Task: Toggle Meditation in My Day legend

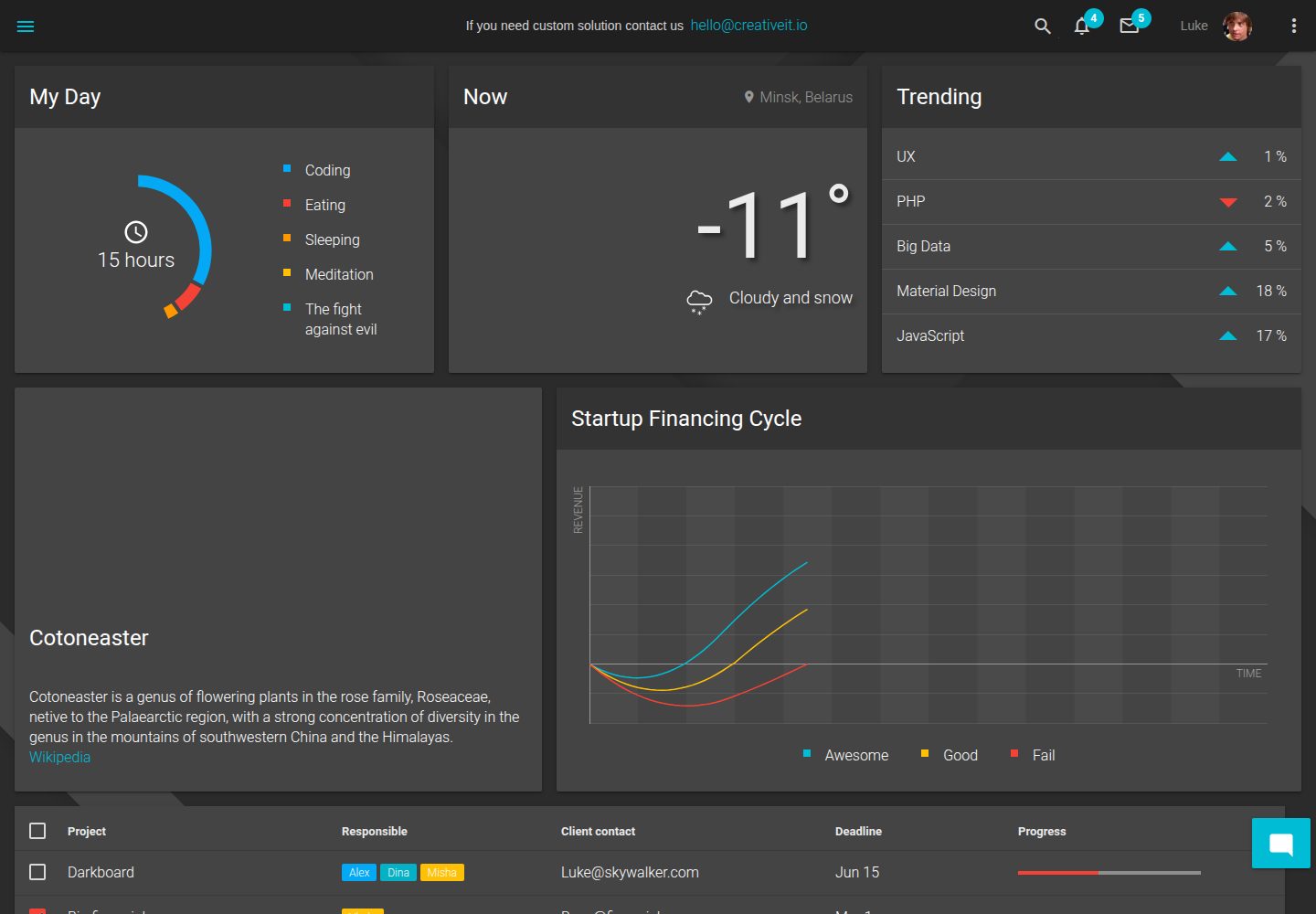Action: point(328,274)
